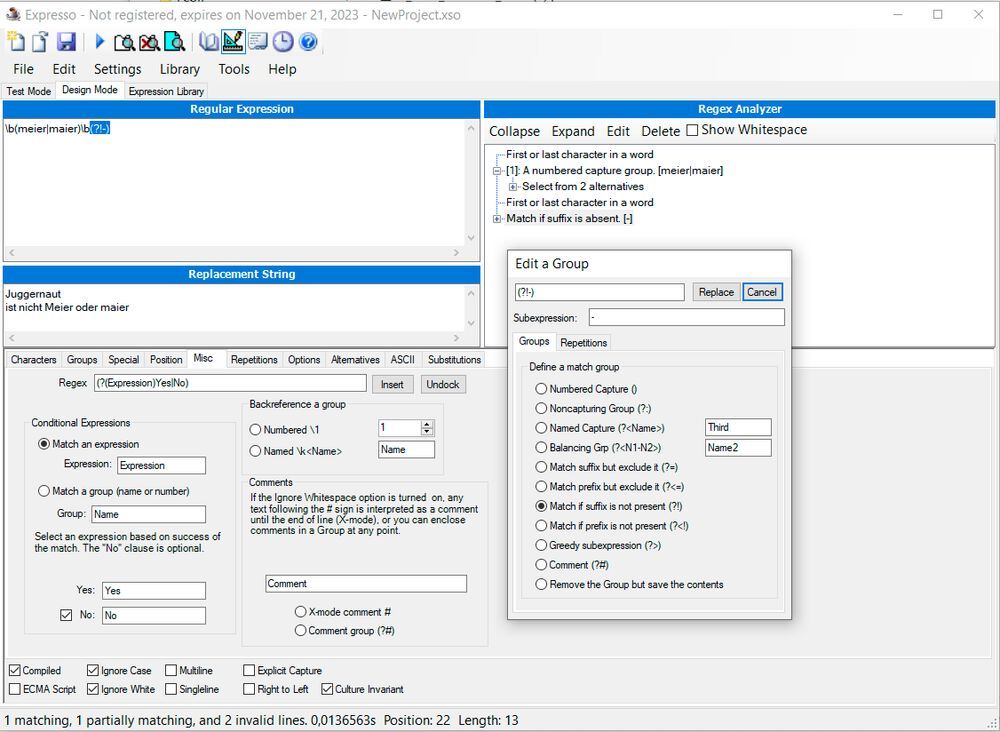The height and width of the screenshot is (732, 1000).
Task: Switch to the Repetitions tab in Edit dialog
Action: click(583, 342)
